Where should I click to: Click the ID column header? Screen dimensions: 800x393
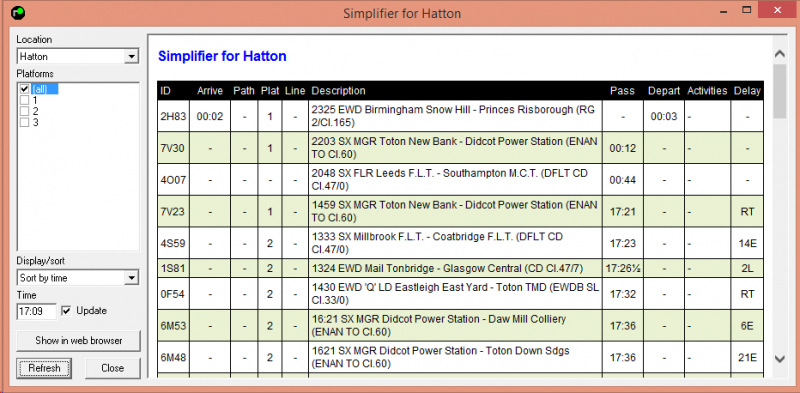(165, 91)
